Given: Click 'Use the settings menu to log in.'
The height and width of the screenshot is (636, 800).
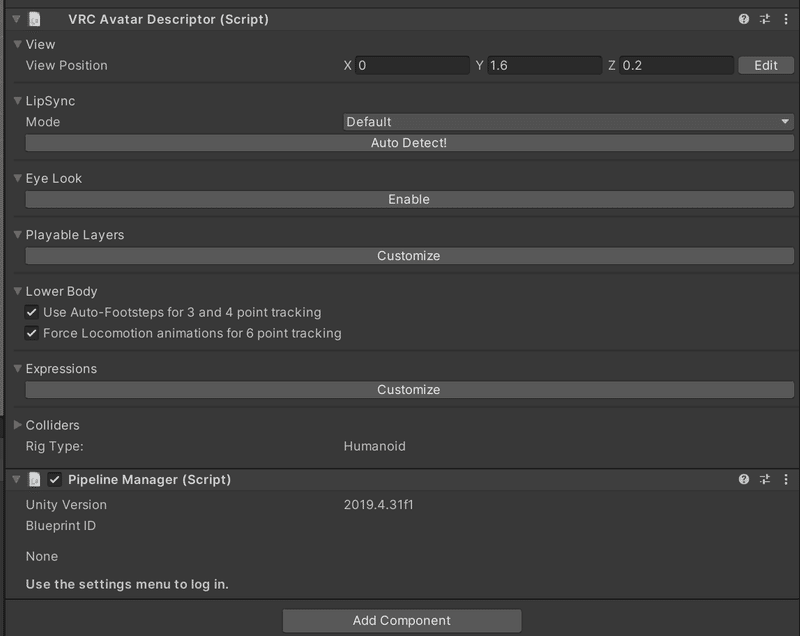Looking at the screenshot, I should click(x=127, y=584).
